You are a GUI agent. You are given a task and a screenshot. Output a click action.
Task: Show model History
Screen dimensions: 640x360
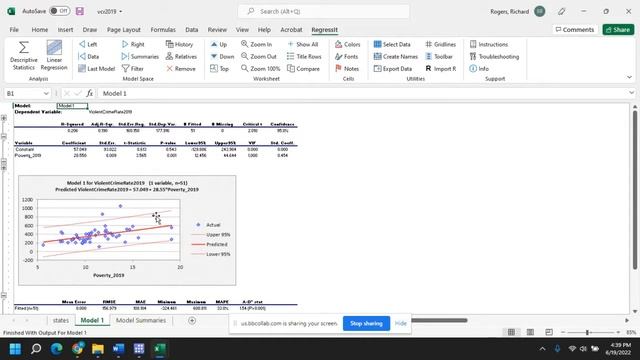click(x=179, y=44)
